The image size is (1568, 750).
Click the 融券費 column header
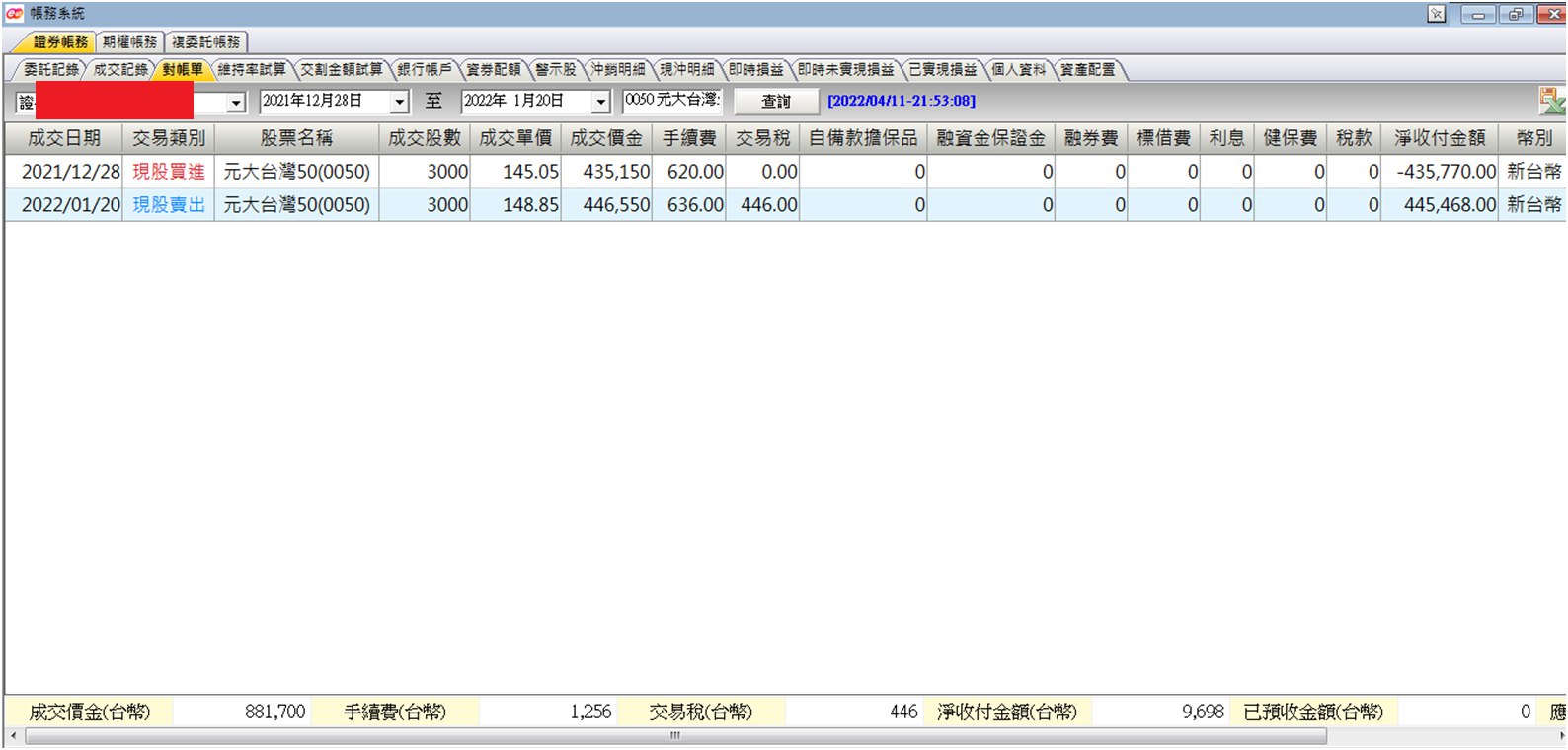coord(1091,138)
